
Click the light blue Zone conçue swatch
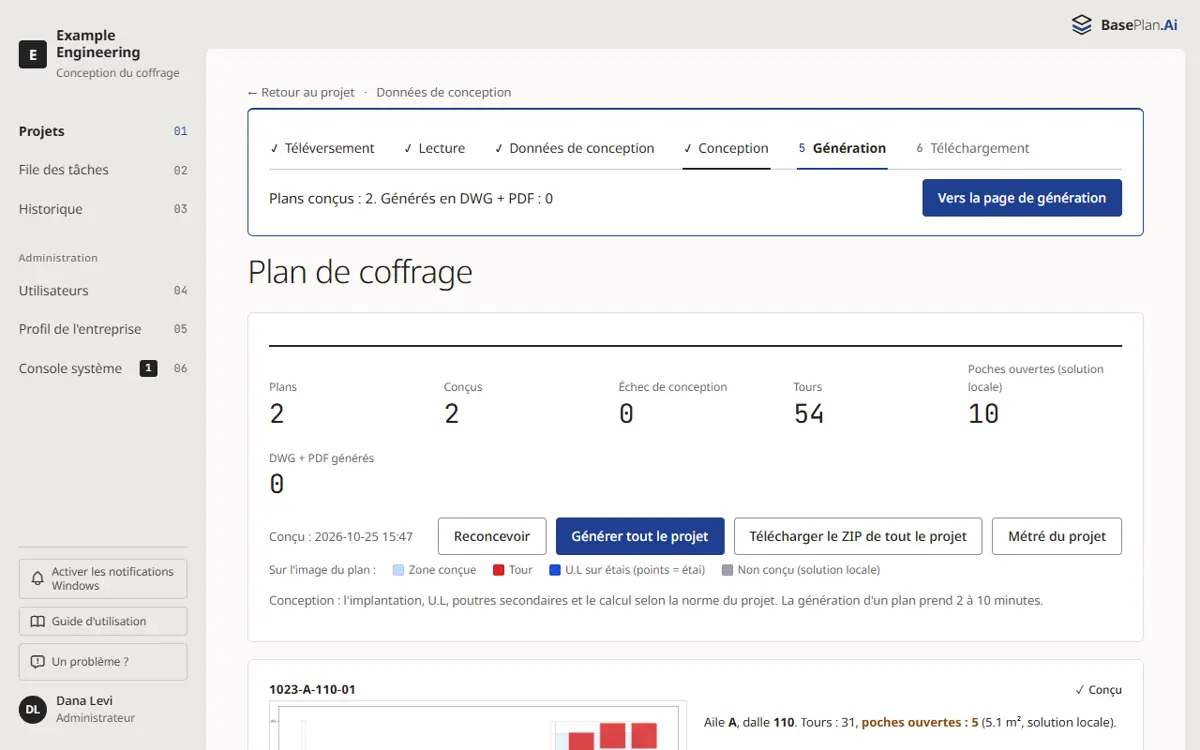point(398,570)
